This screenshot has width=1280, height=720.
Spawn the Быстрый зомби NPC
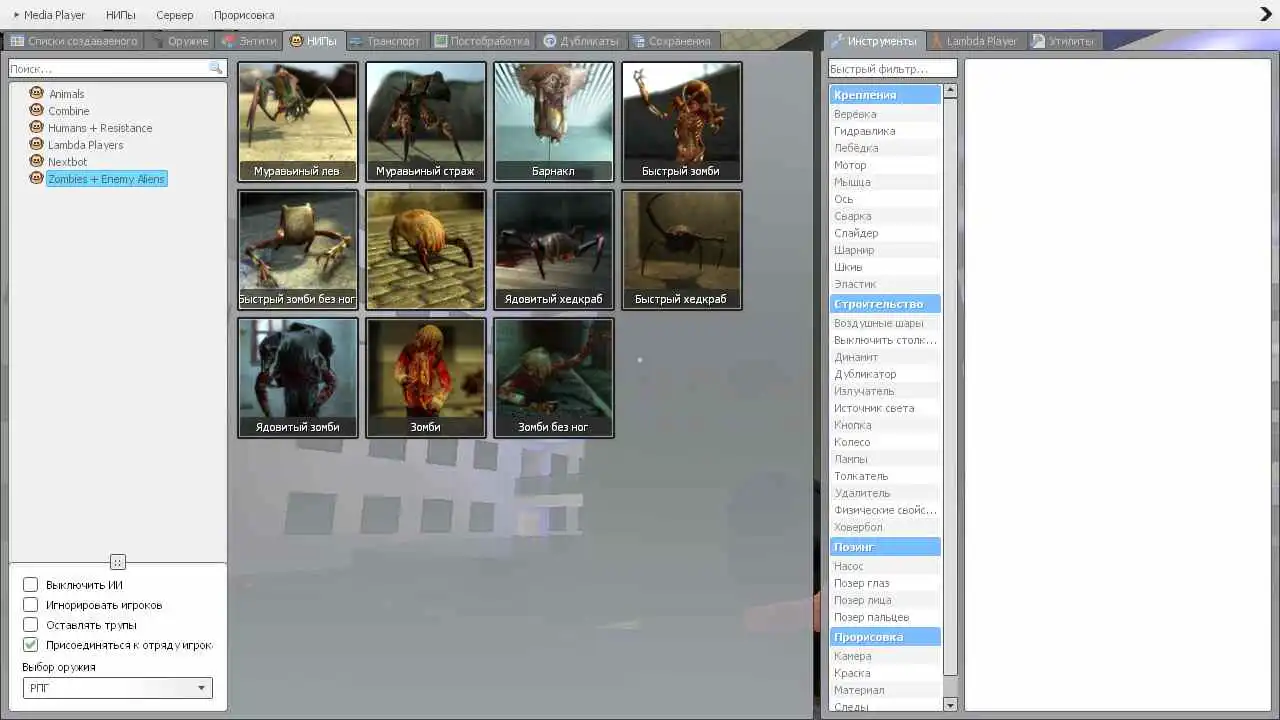(681, 121)
